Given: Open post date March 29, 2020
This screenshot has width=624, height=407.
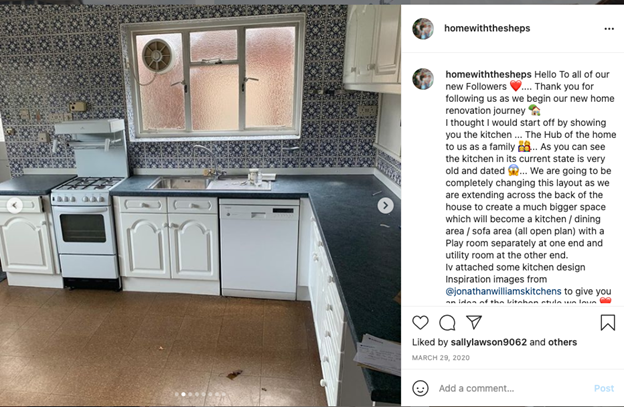Looking at the screenshot, I should tap(441, 358).
